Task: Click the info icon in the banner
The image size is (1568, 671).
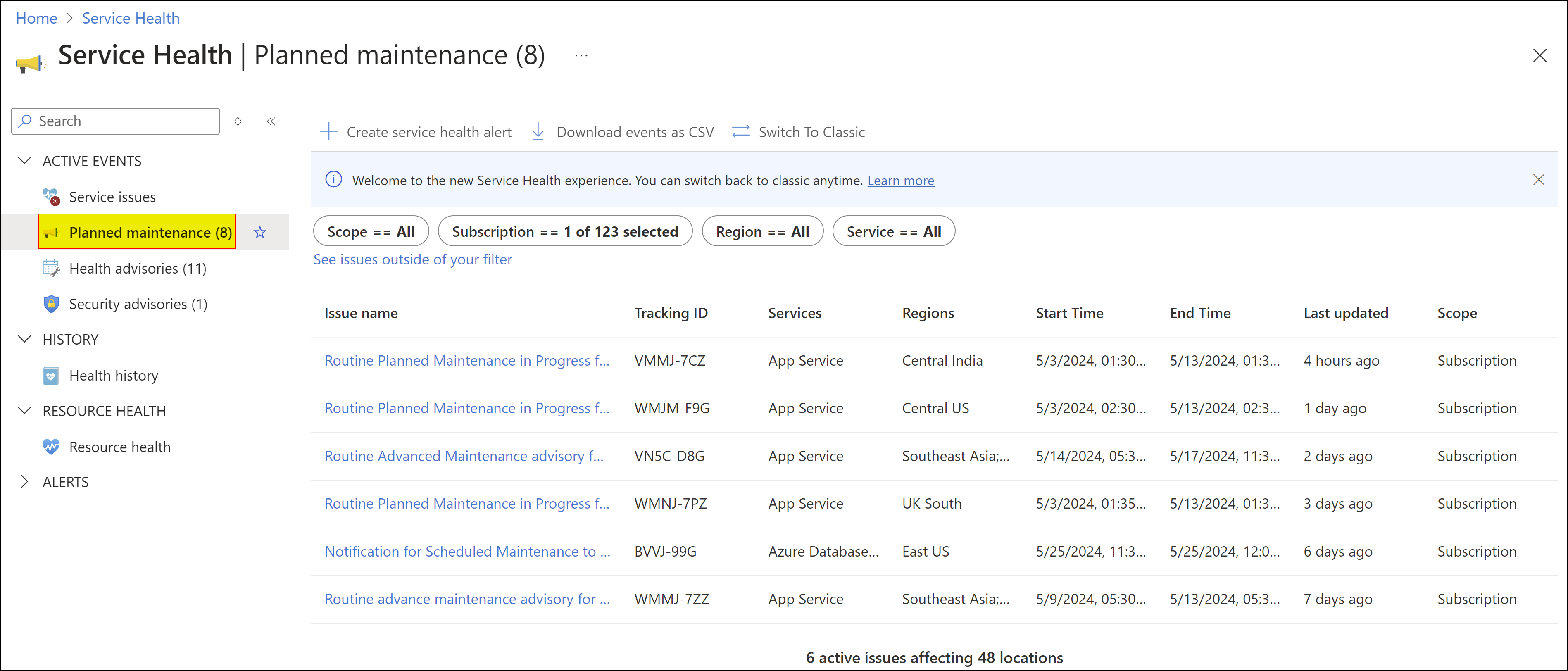Action: point(333,180)
